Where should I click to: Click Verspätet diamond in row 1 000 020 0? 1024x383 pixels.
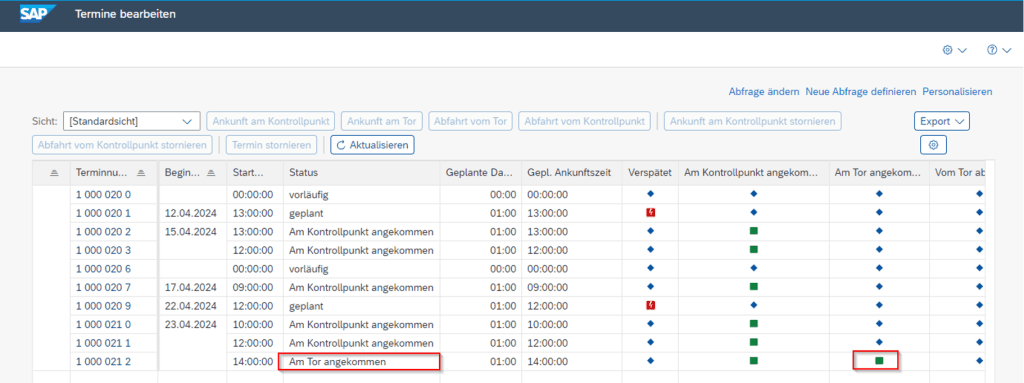point(650,194)
